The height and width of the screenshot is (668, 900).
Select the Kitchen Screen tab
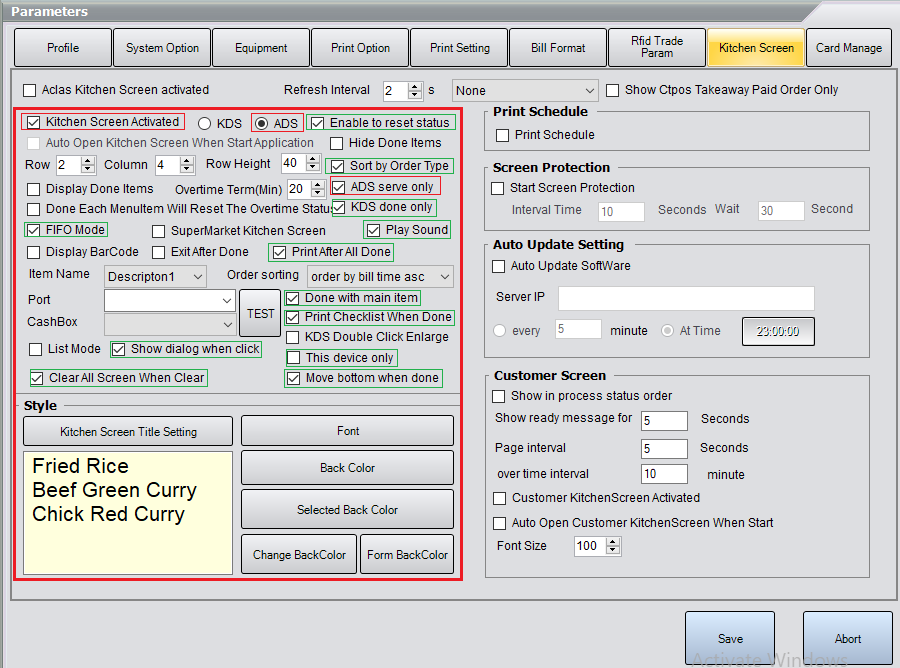click(757, 48)
